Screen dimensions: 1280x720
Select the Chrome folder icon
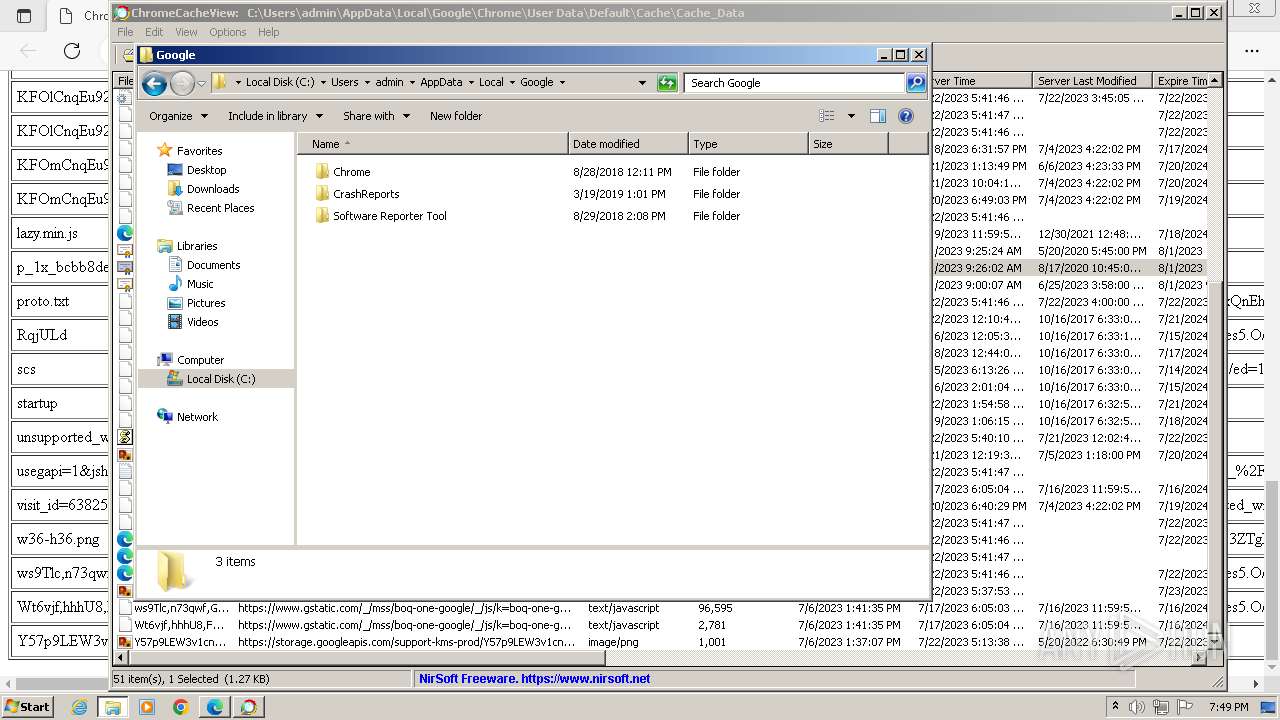tap(322, 172)
